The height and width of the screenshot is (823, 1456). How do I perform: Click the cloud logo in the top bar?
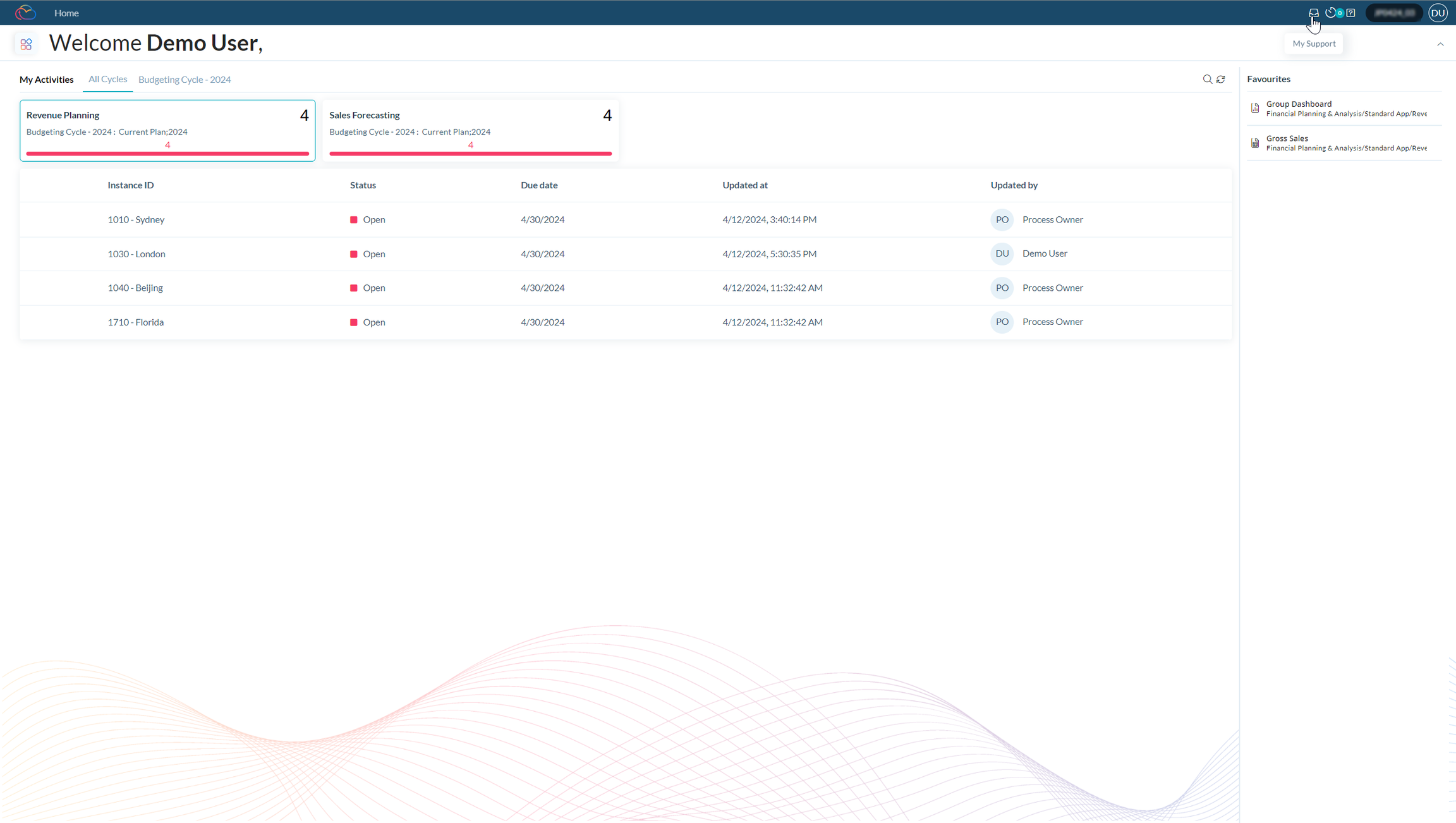tap(25, 12)
